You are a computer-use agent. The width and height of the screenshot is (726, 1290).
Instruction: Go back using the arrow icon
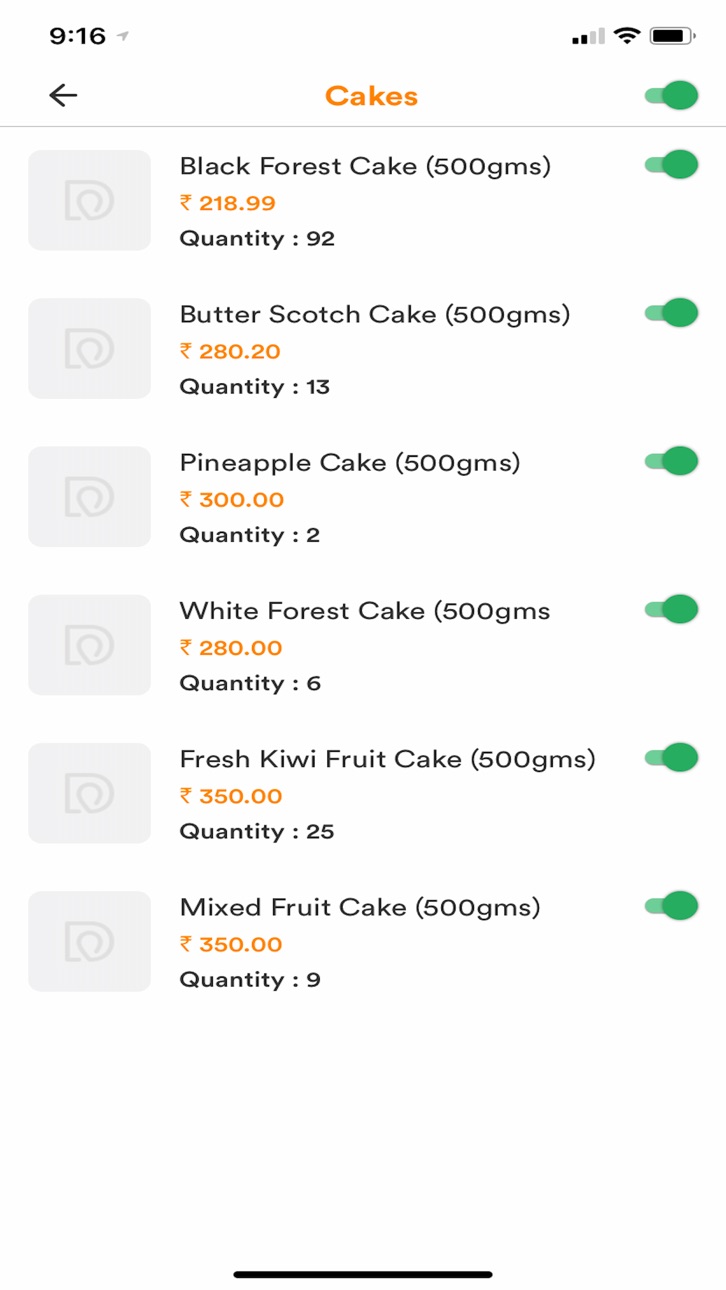coord(63,95)
